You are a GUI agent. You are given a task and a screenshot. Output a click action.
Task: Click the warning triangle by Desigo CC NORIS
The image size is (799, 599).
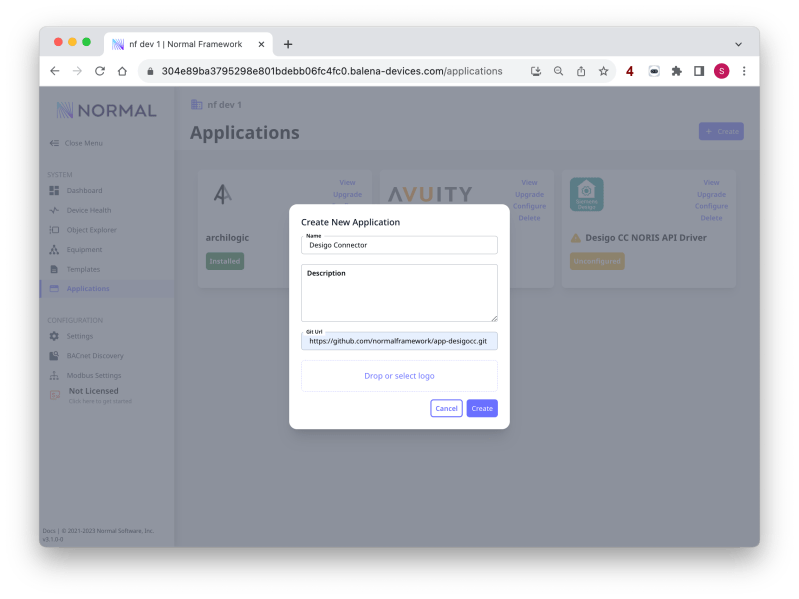[576, 238]
